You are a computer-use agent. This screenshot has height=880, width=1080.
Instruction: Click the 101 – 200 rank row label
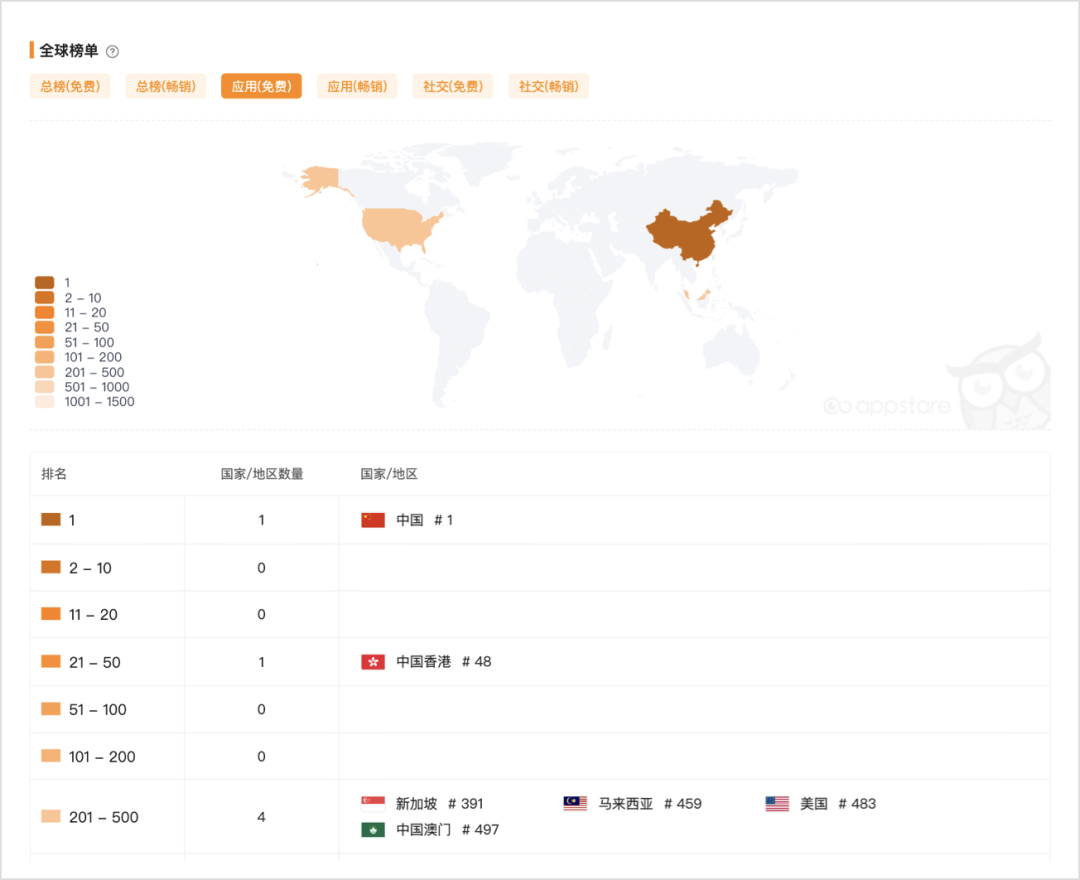tap(102, 757)
